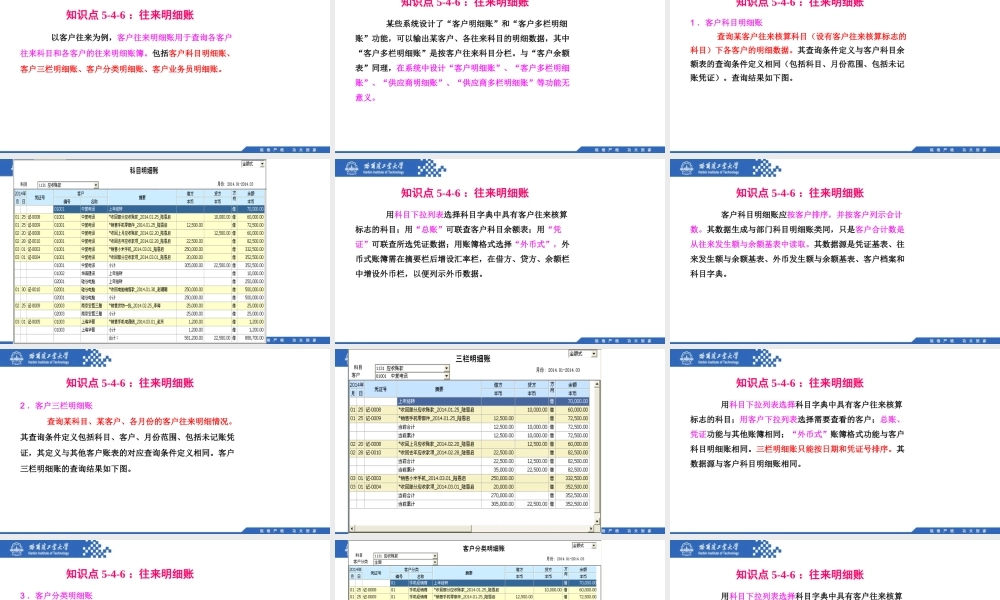This screenshot has height=600, width=1000.
Task: Open the 客户分类 dropdown showing 全部
Action: pos(435,562)
